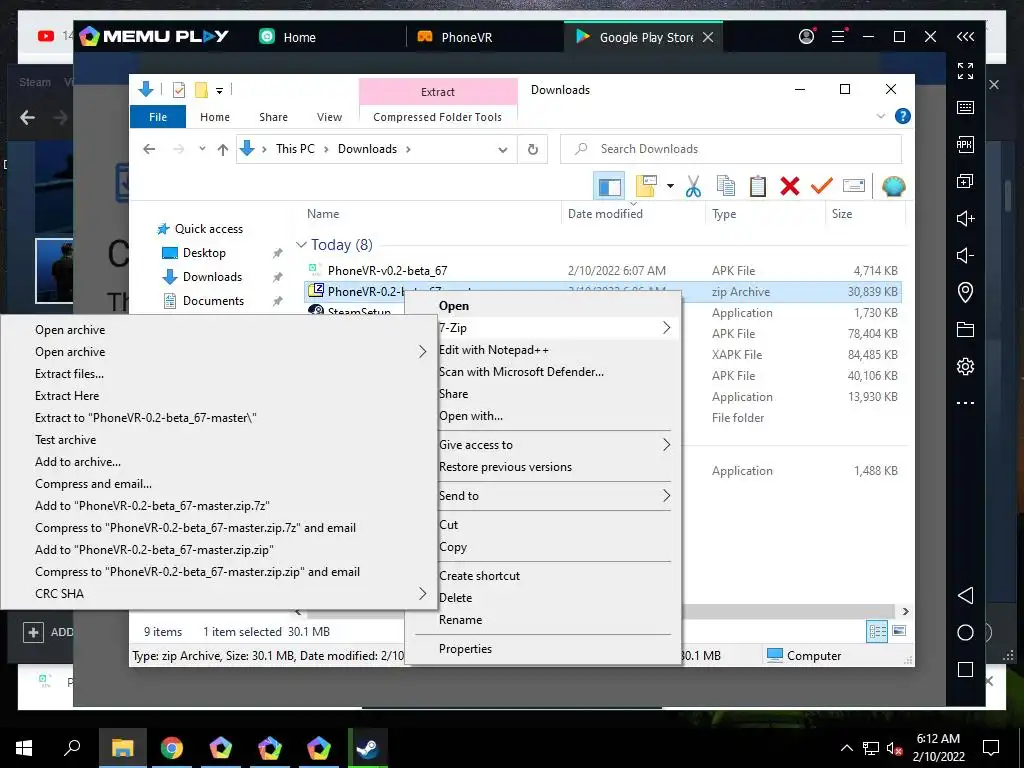Collapse MEmu sidebar with triple chevron
Viewport: 1024px width, 768px height.
point(965,37)
